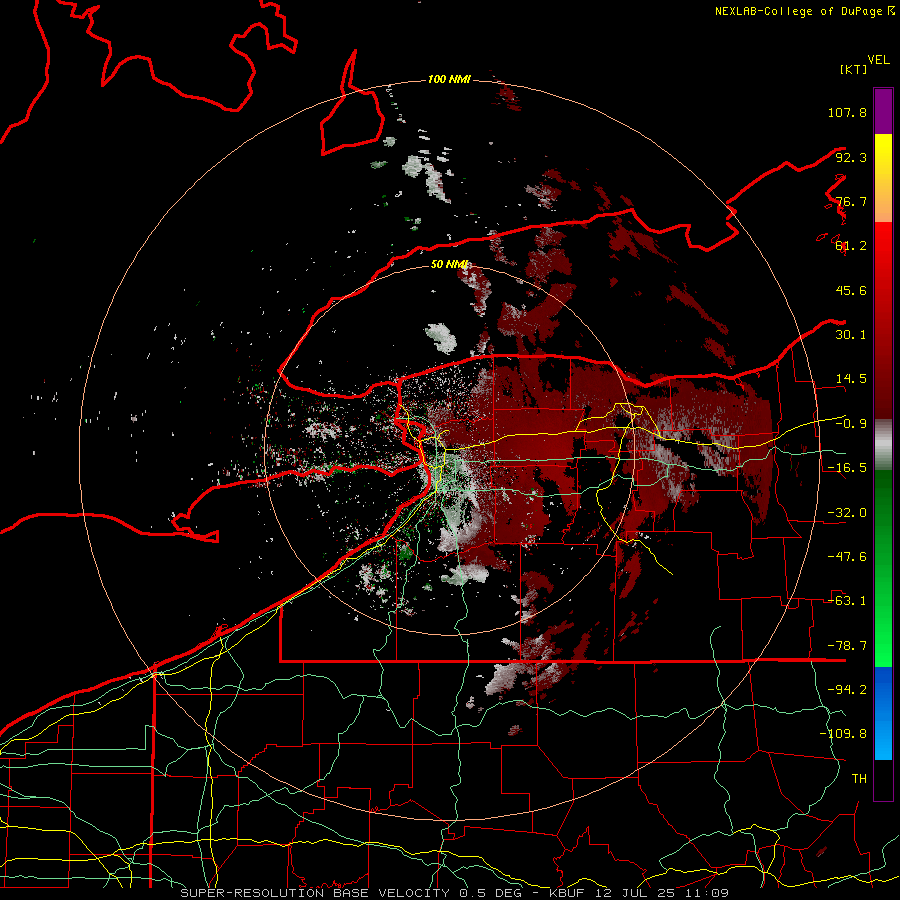Click the 107.8 velocity scale value
Viewport: 900px width, 900px height.
point(847,112)
